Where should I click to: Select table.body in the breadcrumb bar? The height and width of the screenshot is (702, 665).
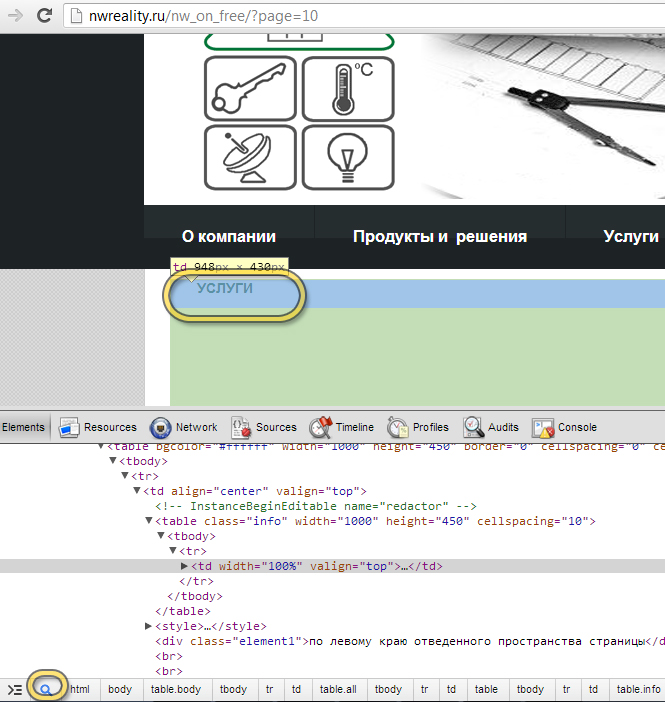(176, 689)
